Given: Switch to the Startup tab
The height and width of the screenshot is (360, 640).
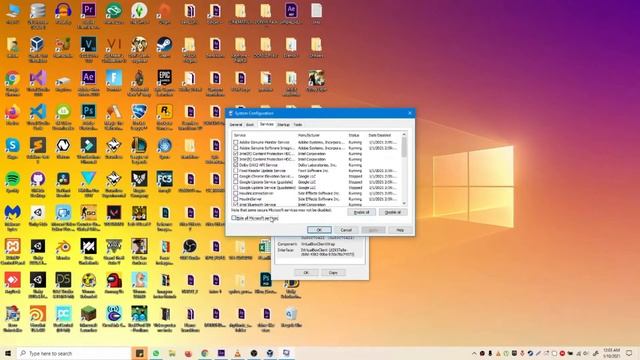Looking at the screenshot, I should [283, 124].
